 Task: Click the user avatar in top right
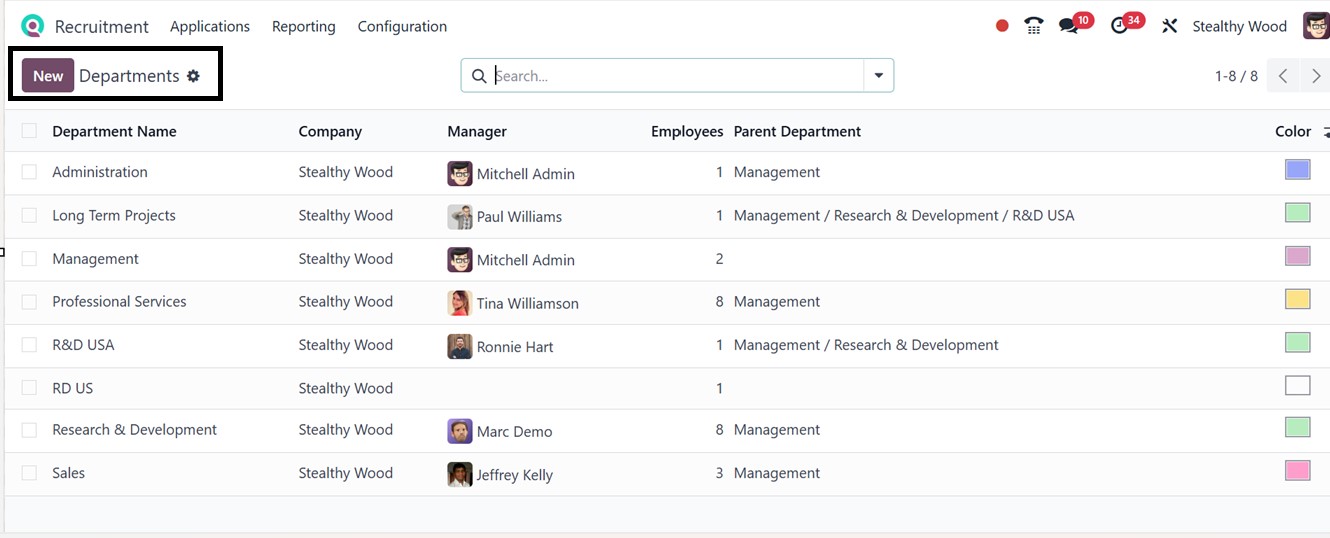pyautogui.click(x=1315, y=26)
